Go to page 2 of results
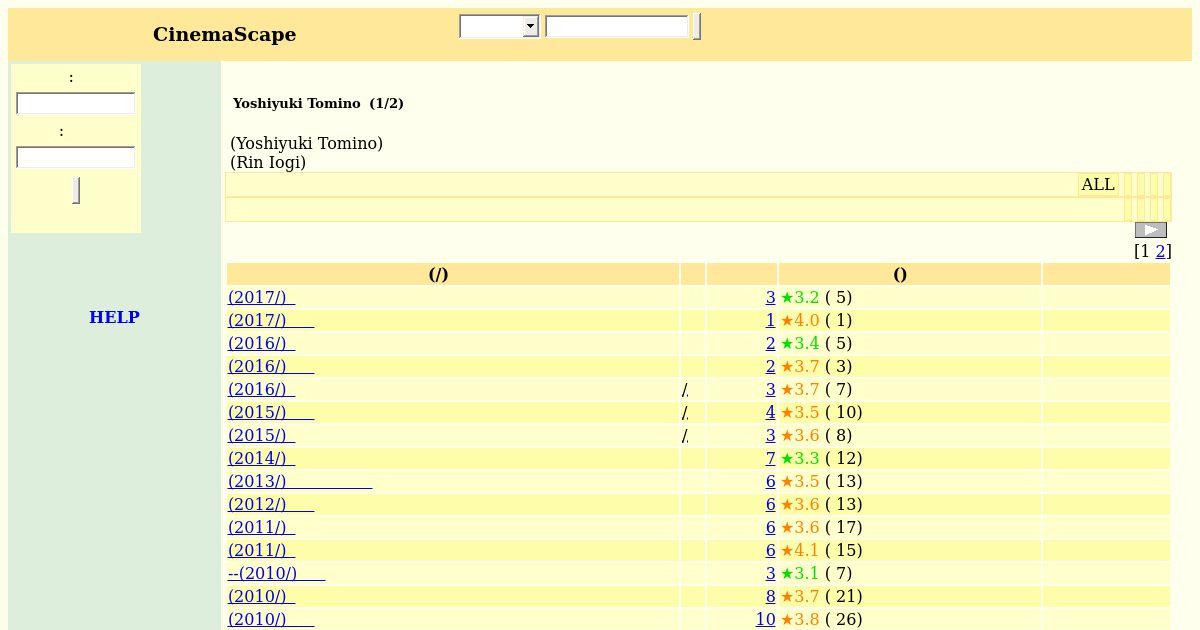Screen dimensions: 1200x630 coord(1160,251)
